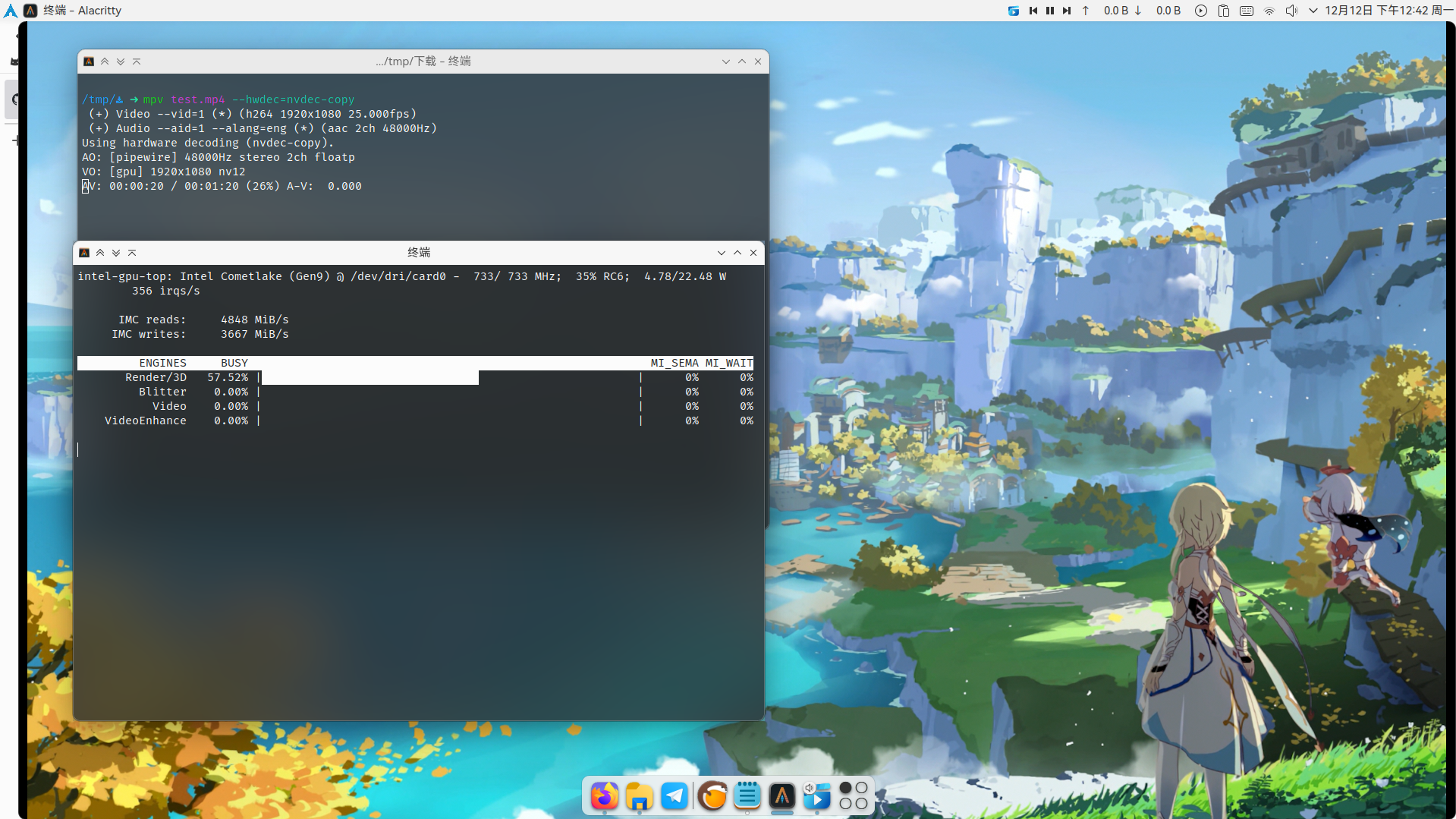This screenshot has height=819, width=1456.
Task: Open the video player emitting sound in the dock
Action: pos(817,797)
